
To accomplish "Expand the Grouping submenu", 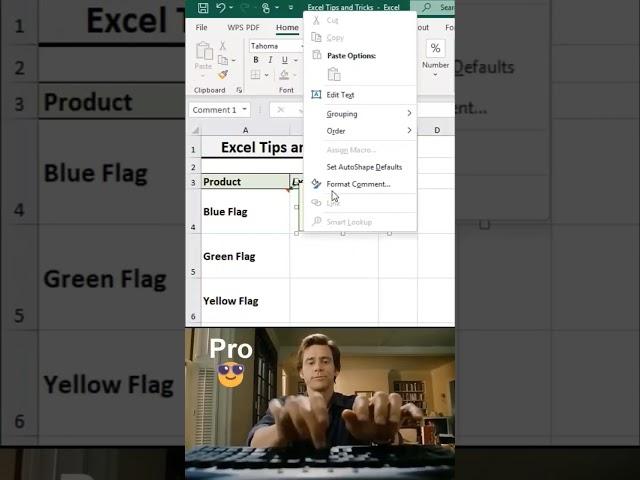I will (x=361, y=114).
